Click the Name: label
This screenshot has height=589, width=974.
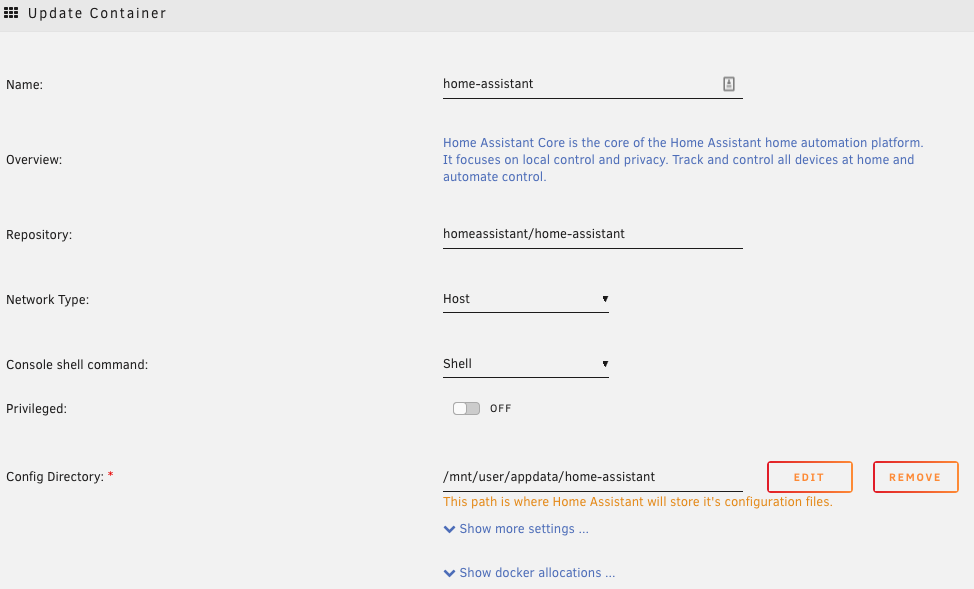[x=25, y=84]
